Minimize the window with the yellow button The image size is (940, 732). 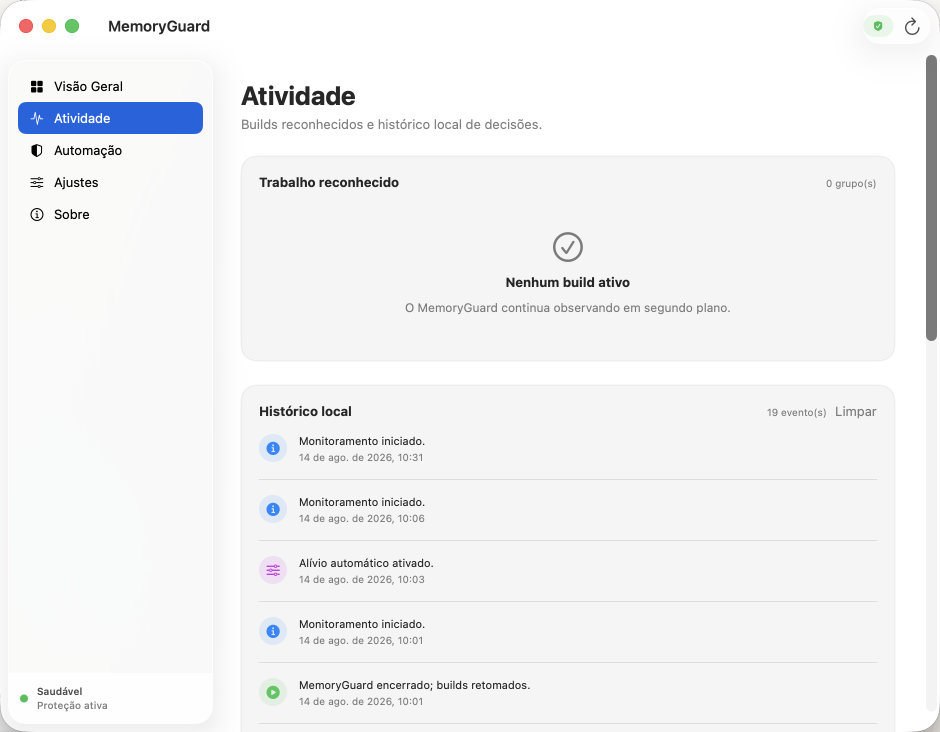coord(49,26)
